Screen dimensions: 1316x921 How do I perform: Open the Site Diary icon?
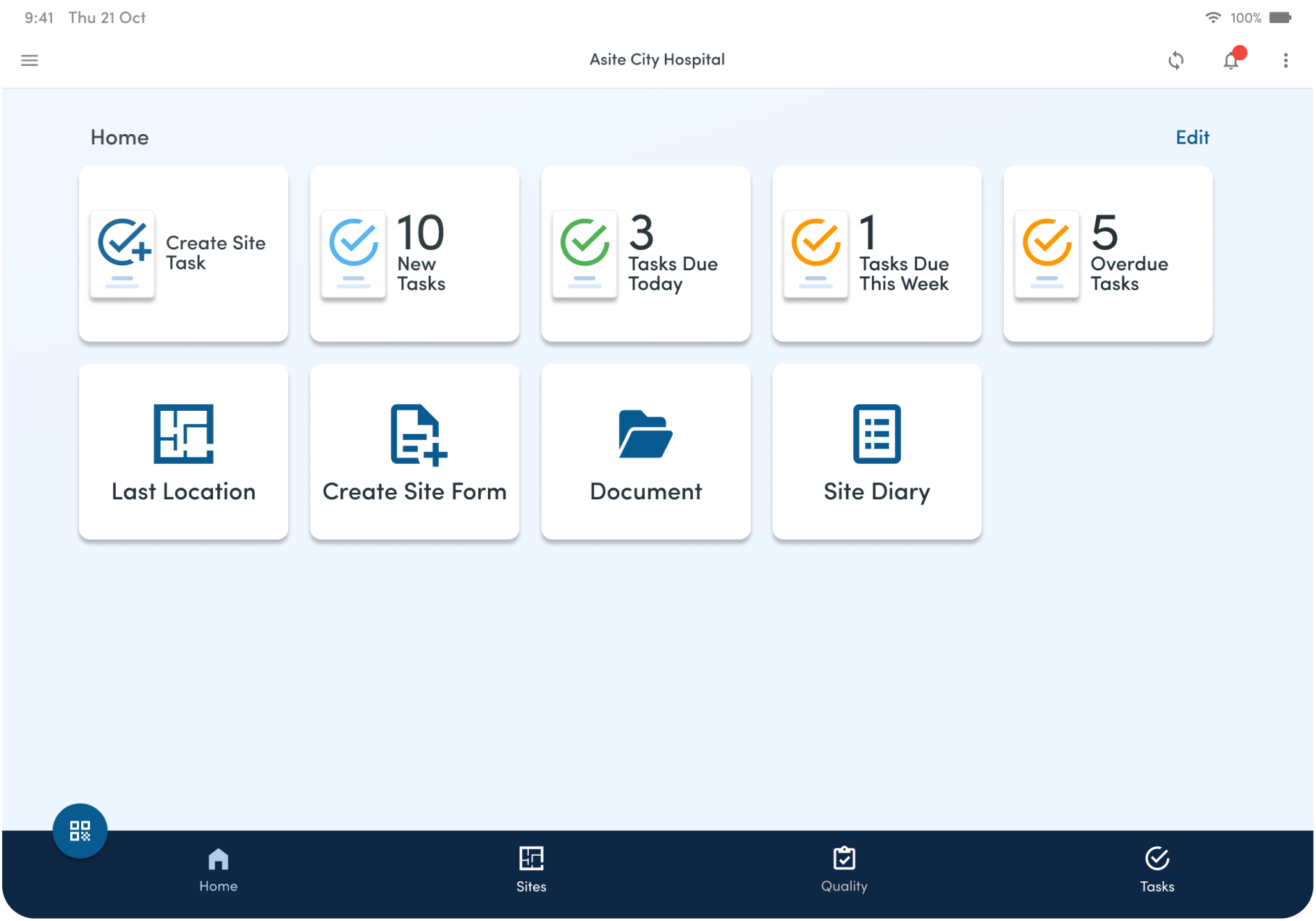click(x=876, y=434)
